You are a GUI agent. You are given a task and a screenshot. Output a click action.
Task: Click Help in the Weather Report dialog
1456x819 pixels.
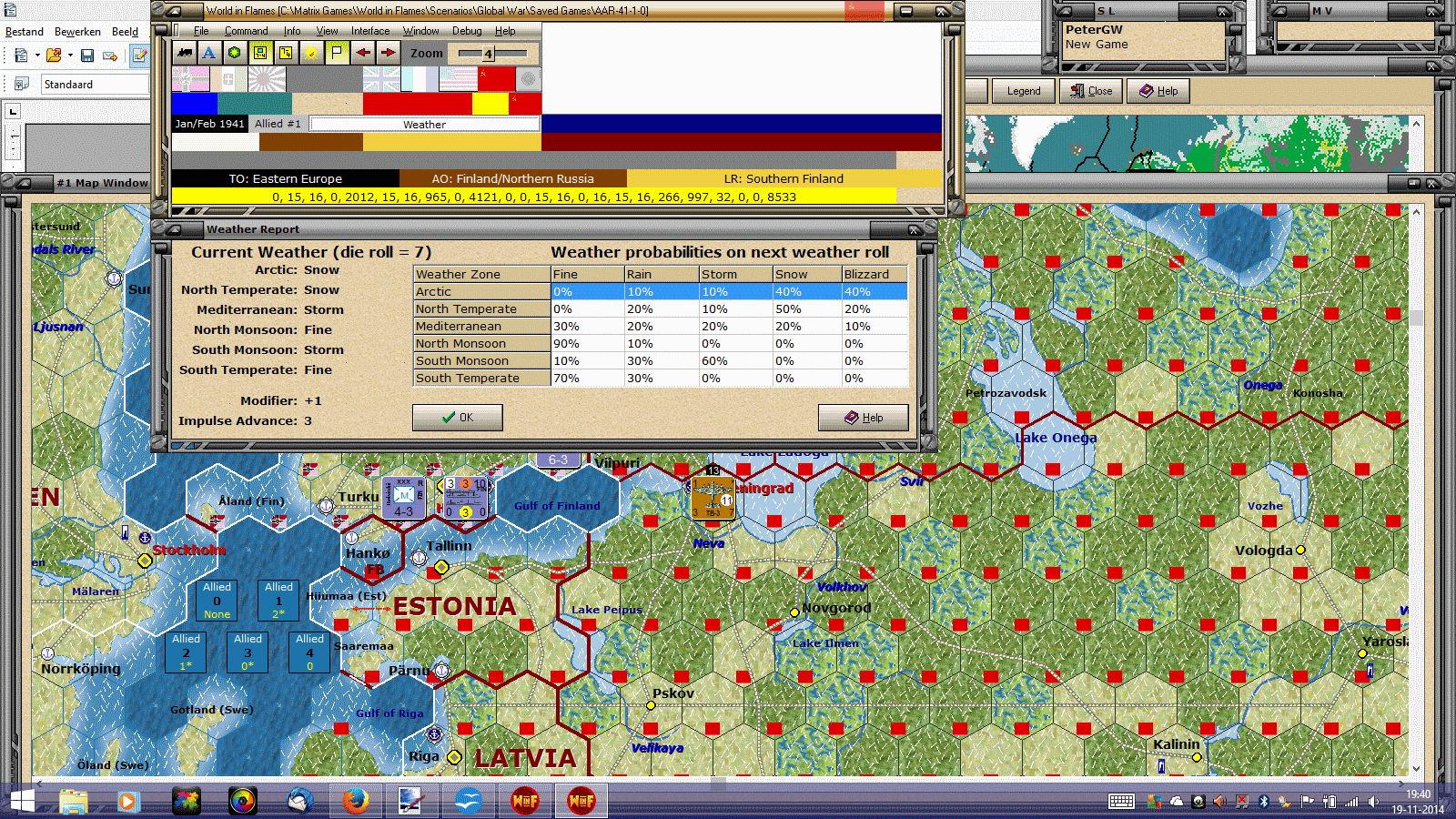pos(863,418)
